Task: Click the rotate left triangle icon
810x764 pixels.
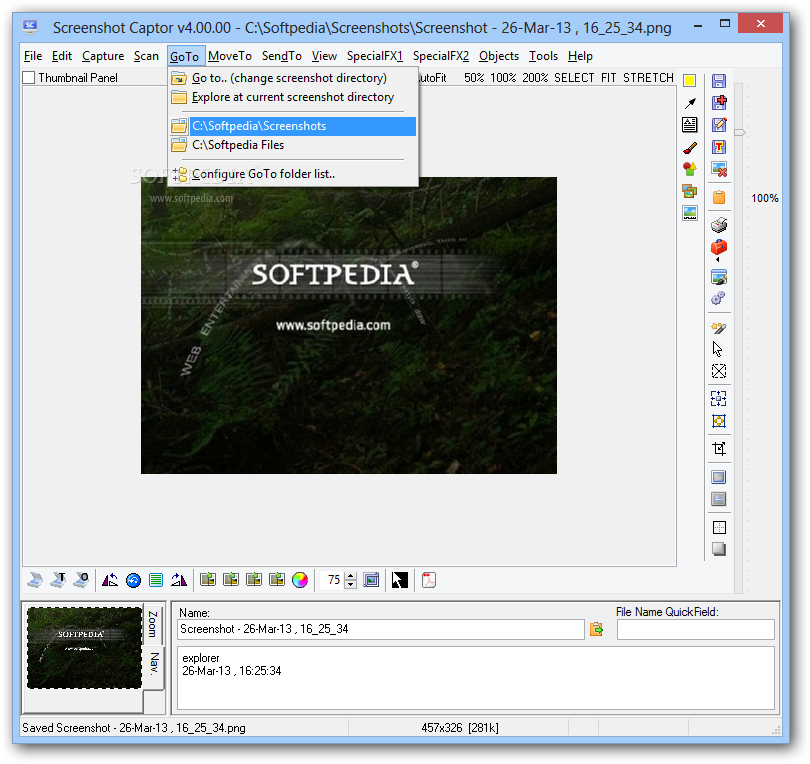Action: pos(110,580)
